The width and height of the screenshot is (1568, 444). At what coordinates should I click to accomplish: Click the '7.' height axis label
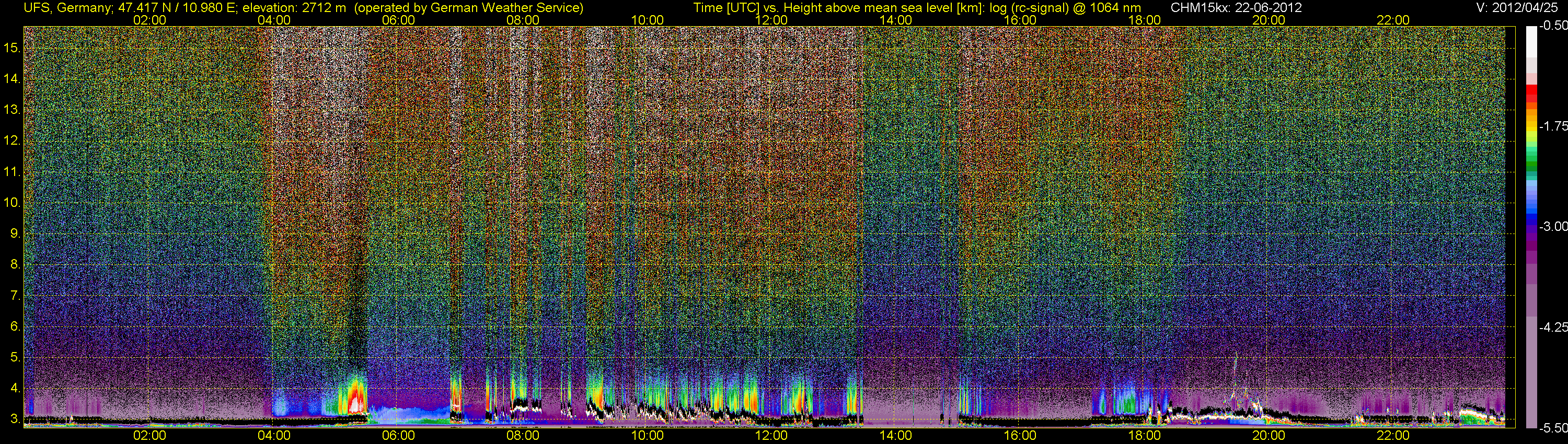tap(15, 296)
